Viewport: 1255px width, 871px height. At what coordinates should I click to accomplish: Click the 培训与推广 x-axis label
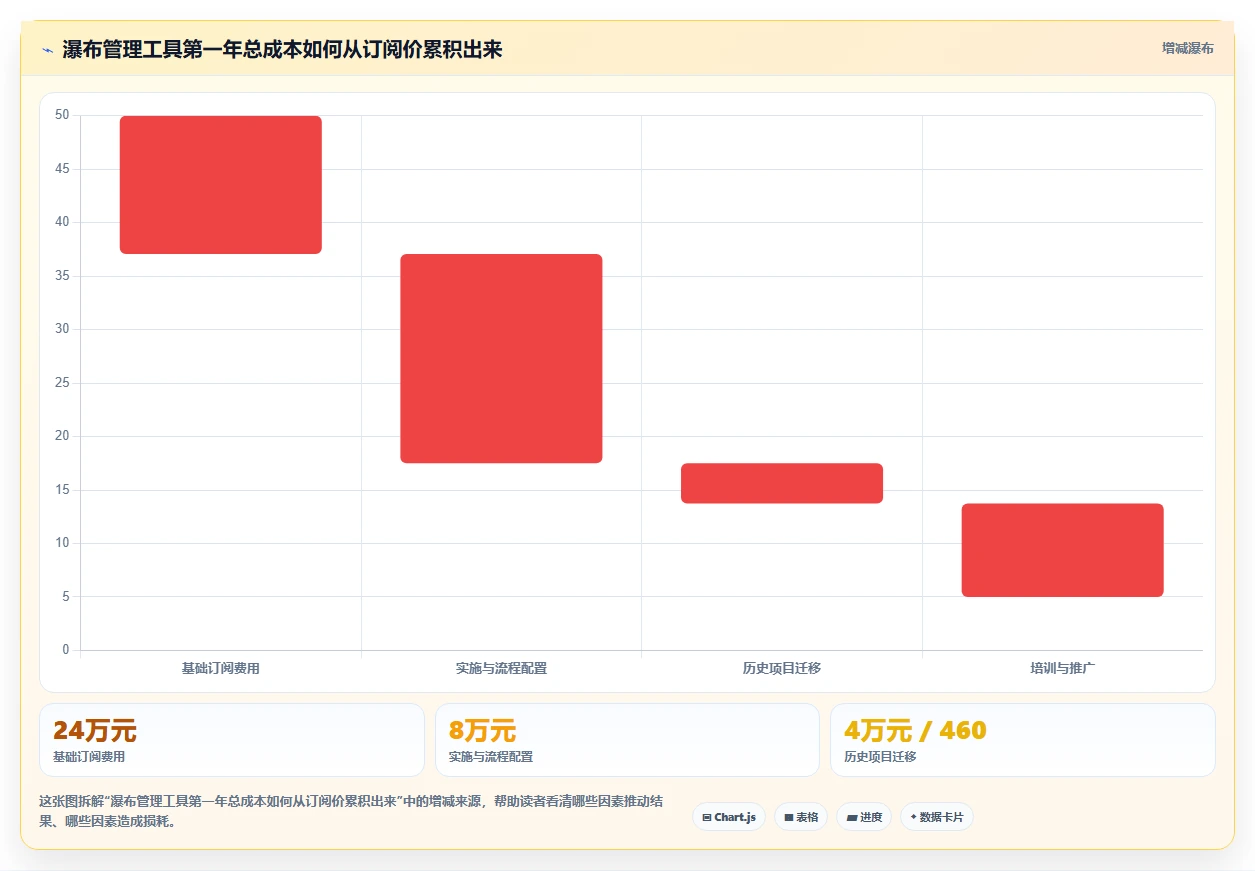(1063, 668)
